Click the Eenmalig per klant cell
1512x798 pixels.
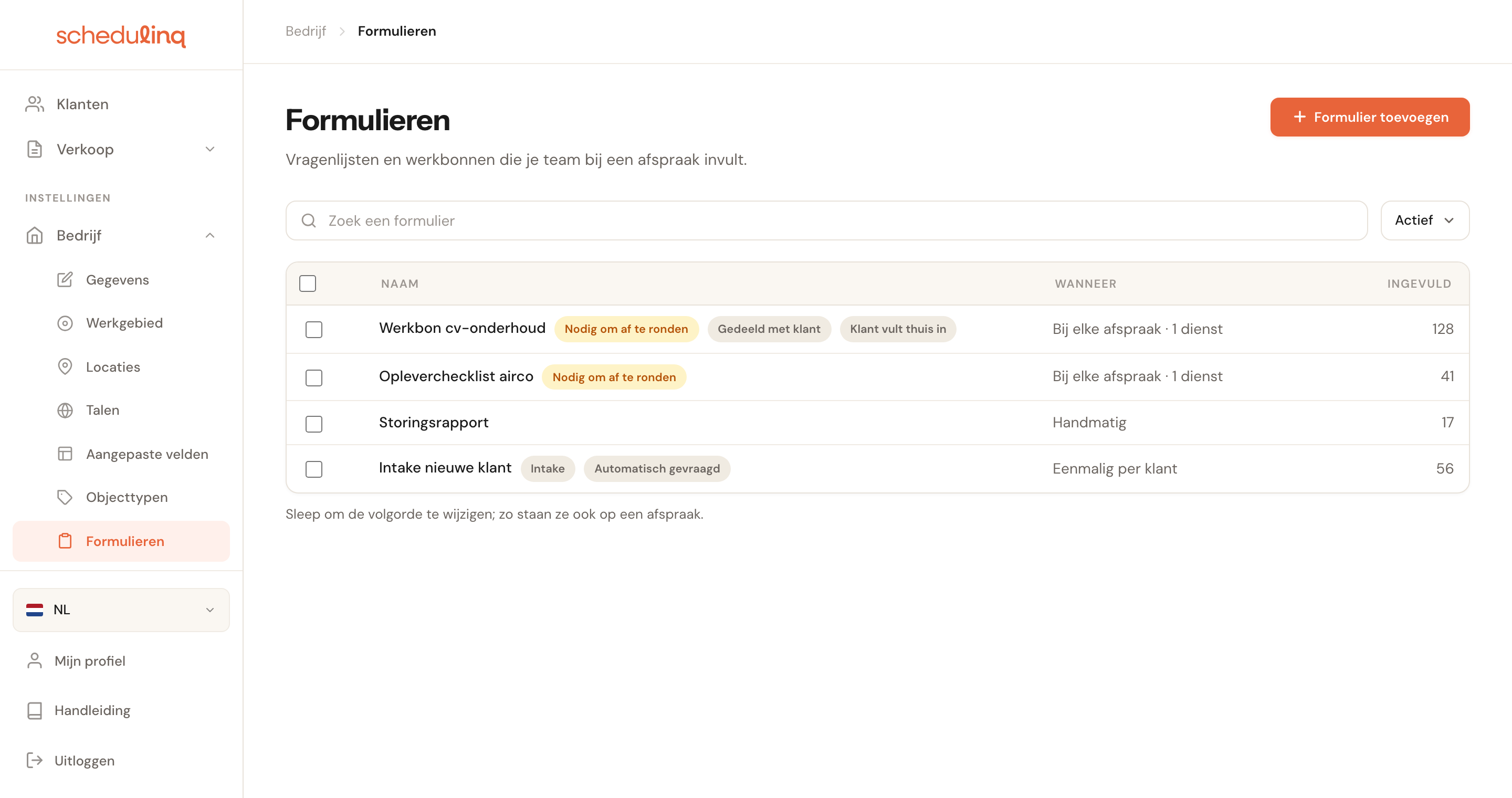pyautogui.click(x=1115, y=469)
